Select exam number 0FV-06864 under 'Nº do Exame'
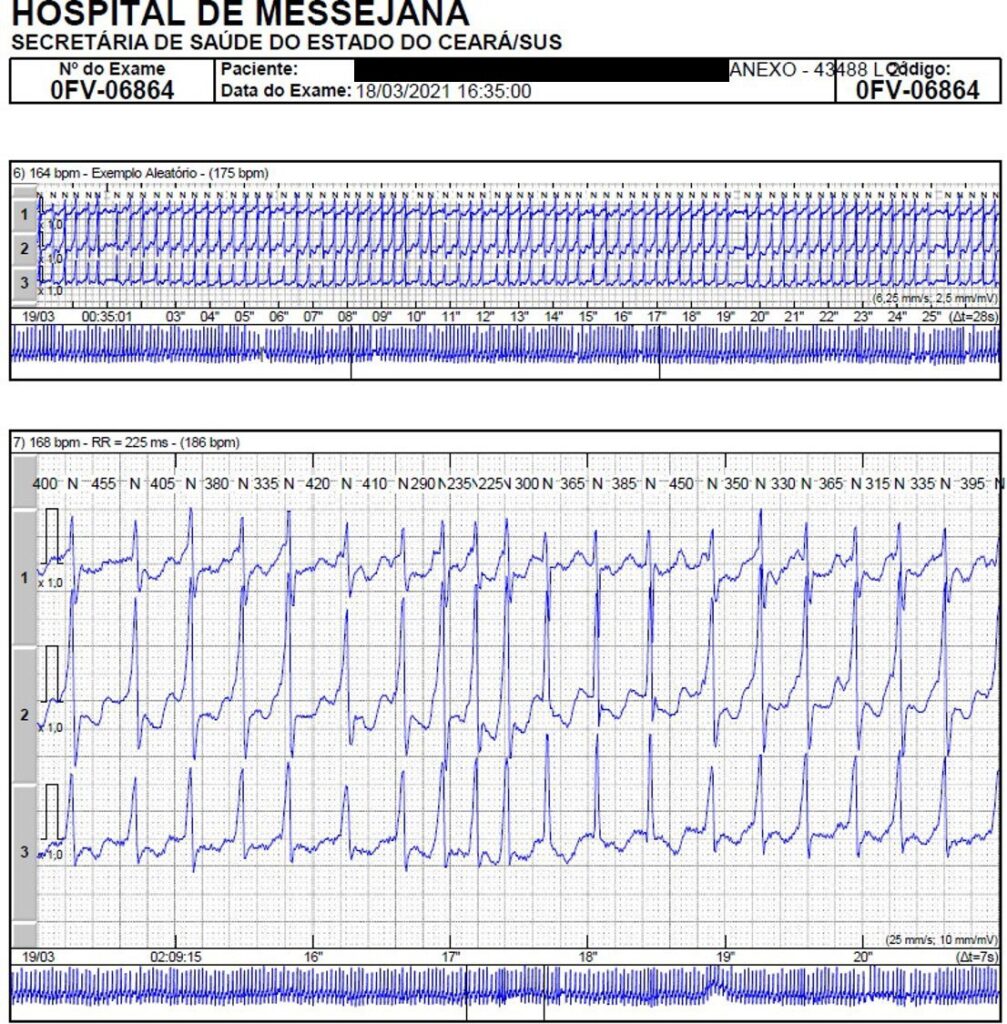This screenshot has width=1007, height=1024. (112, 90)
